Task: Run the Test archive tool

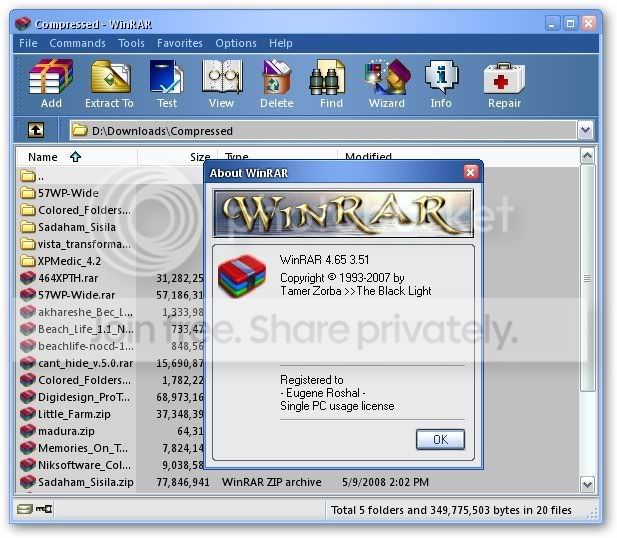Action: (167, 77)
